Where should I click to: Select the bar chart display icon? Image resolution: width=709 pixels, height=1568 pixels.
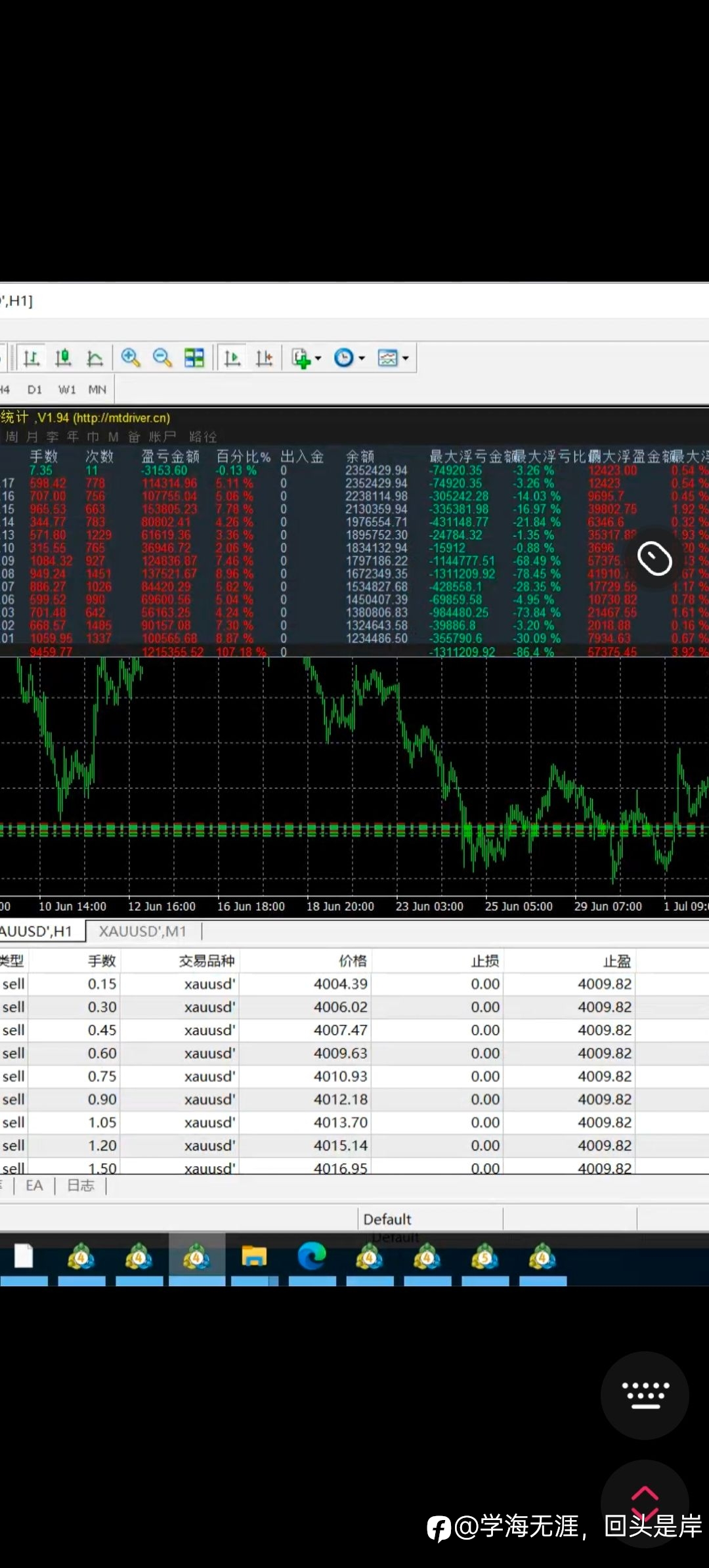click(x=31, y=358)
